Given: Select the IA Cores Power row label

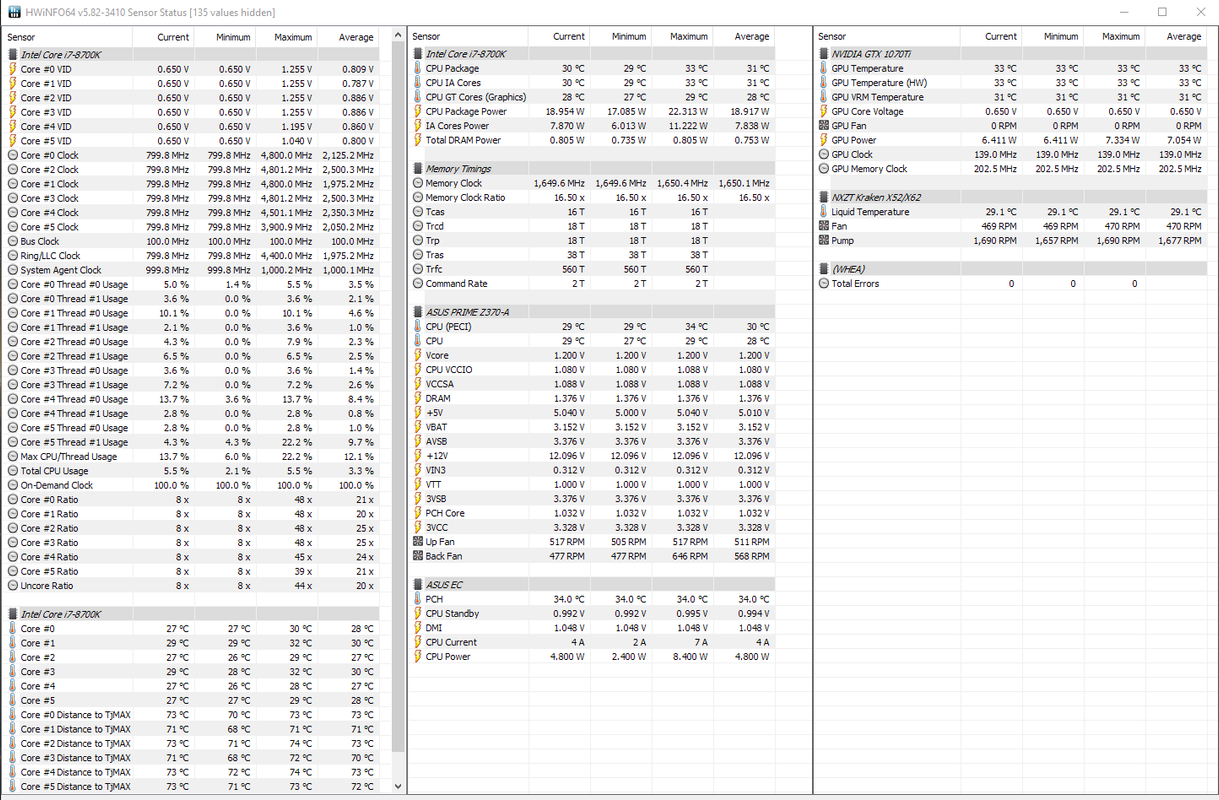Looking at the screenshot, I should pyautogui.click(x=458, y=126).
